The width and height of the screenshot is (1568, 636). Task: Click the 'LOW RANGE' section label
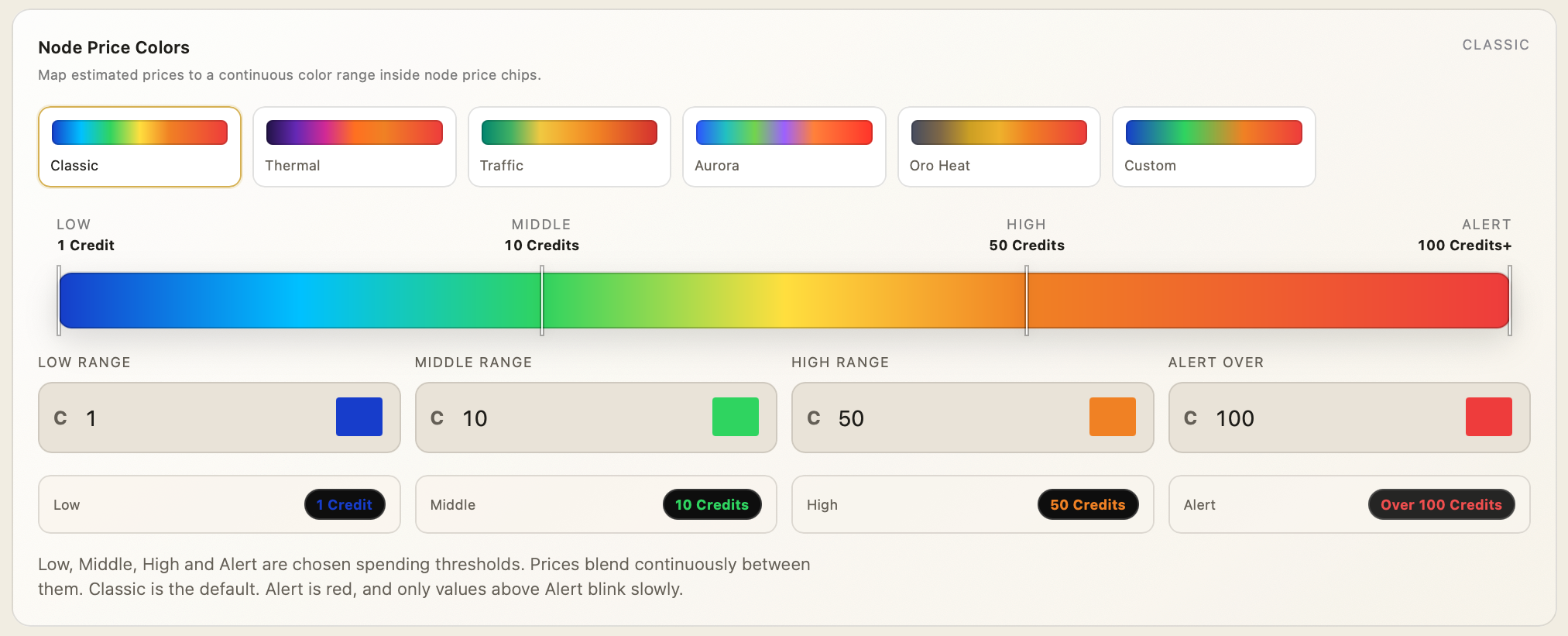(84, 363)
